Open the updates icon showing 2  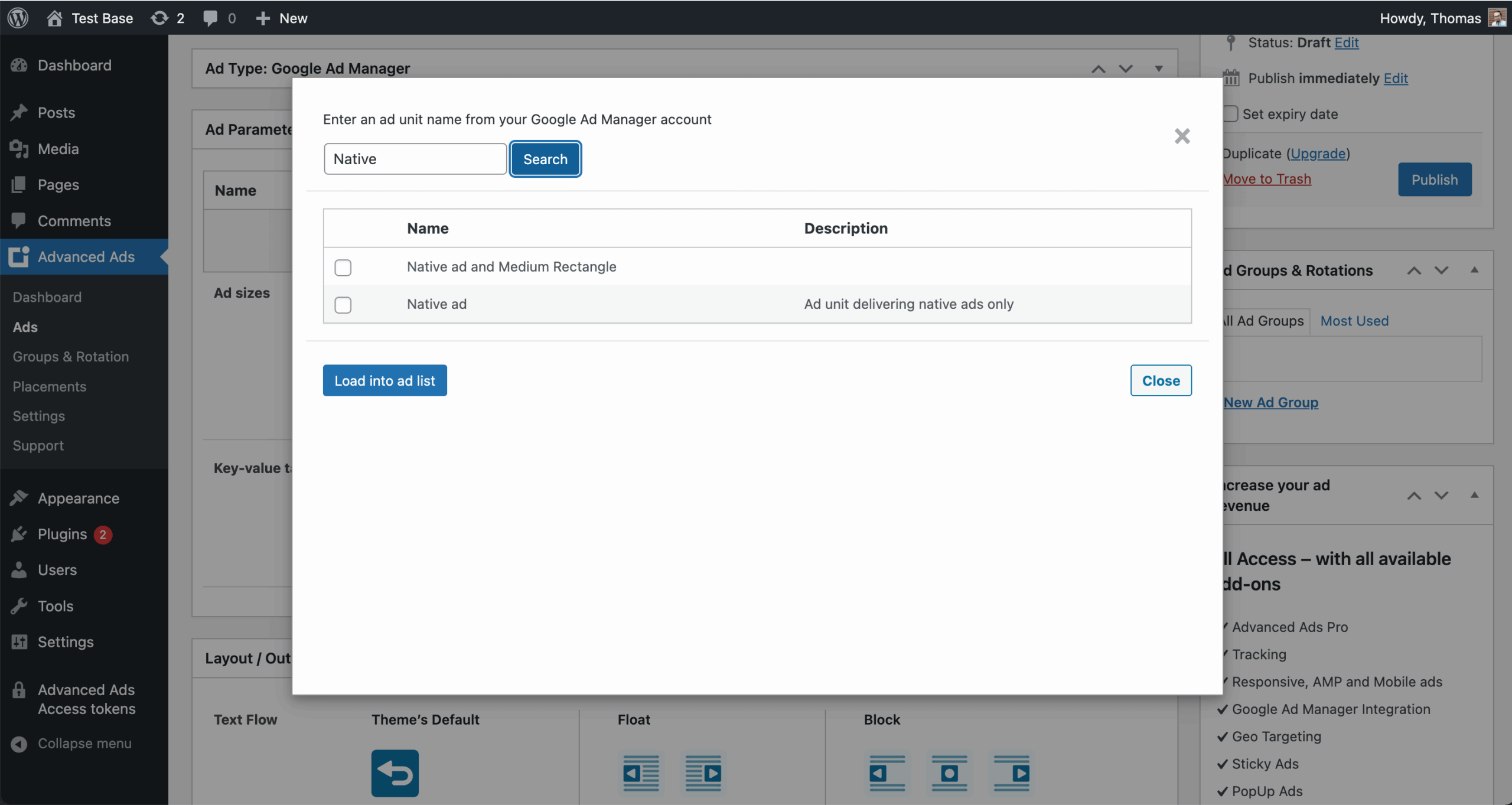pos(159,18)
